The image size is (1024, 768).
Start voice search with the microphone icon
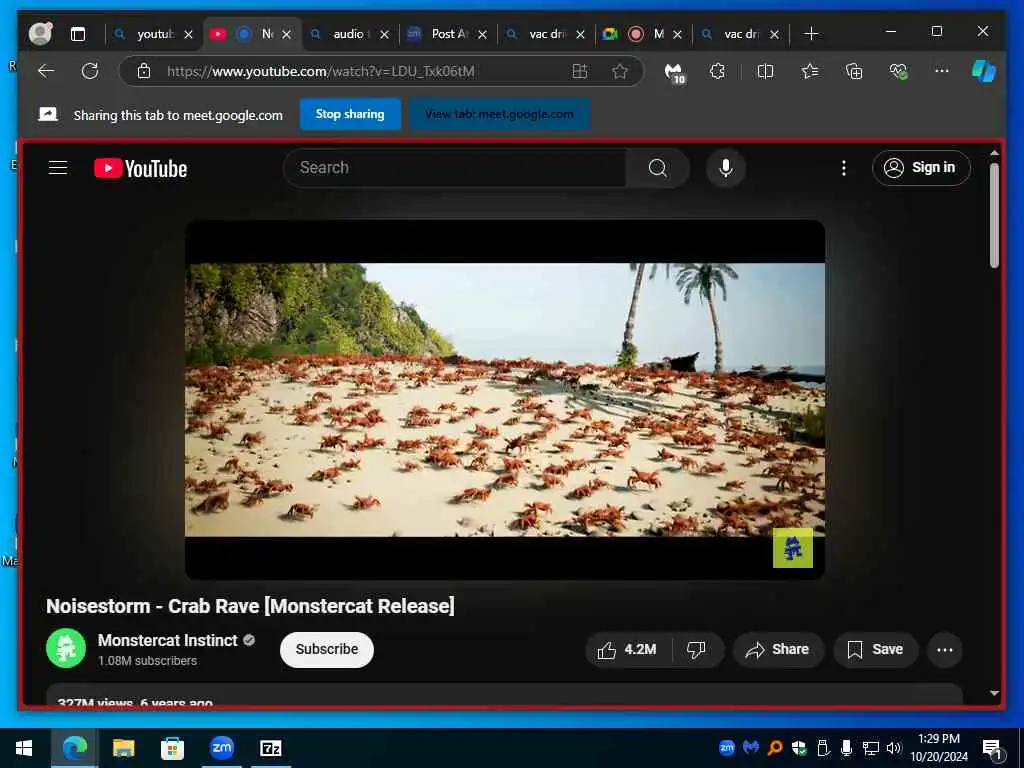coord(726,168)
